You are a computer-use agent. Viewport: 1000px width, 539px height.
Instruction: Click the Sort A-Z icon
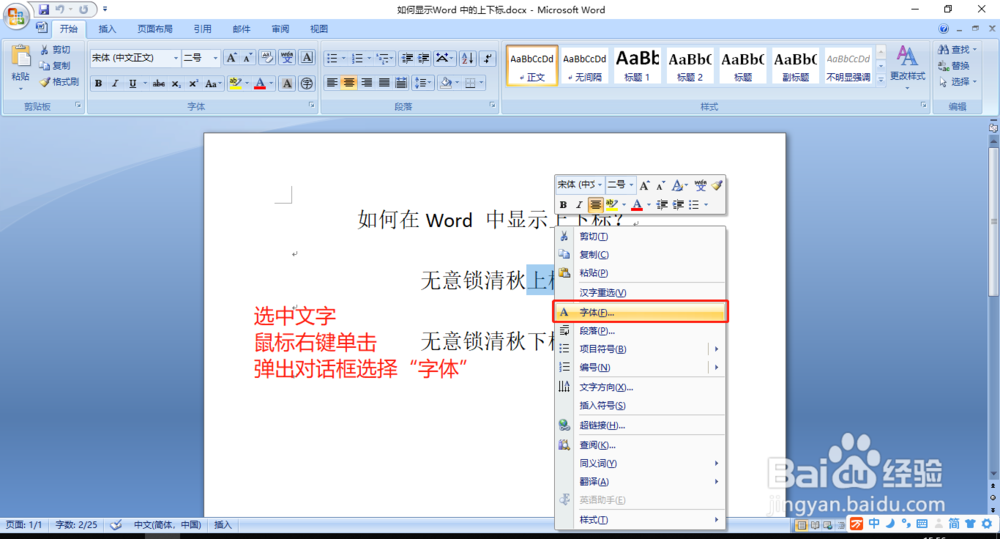coord(467,58)
